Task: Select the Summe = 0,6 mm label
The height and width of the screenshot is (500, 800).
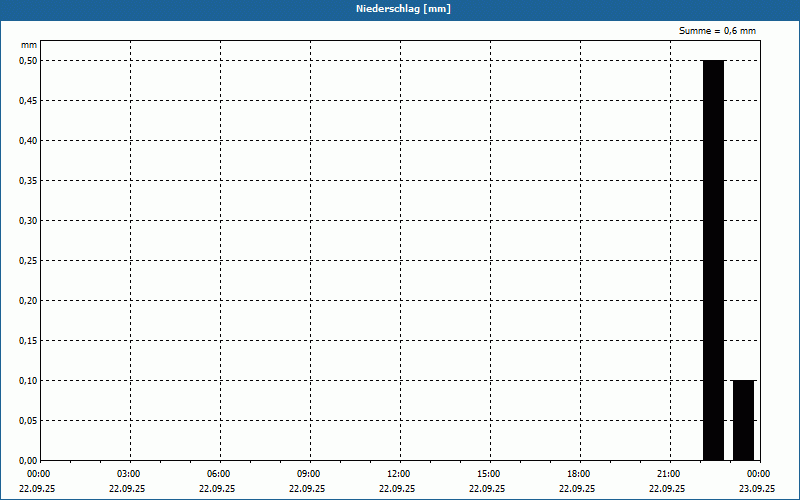Action: [717, 31]
